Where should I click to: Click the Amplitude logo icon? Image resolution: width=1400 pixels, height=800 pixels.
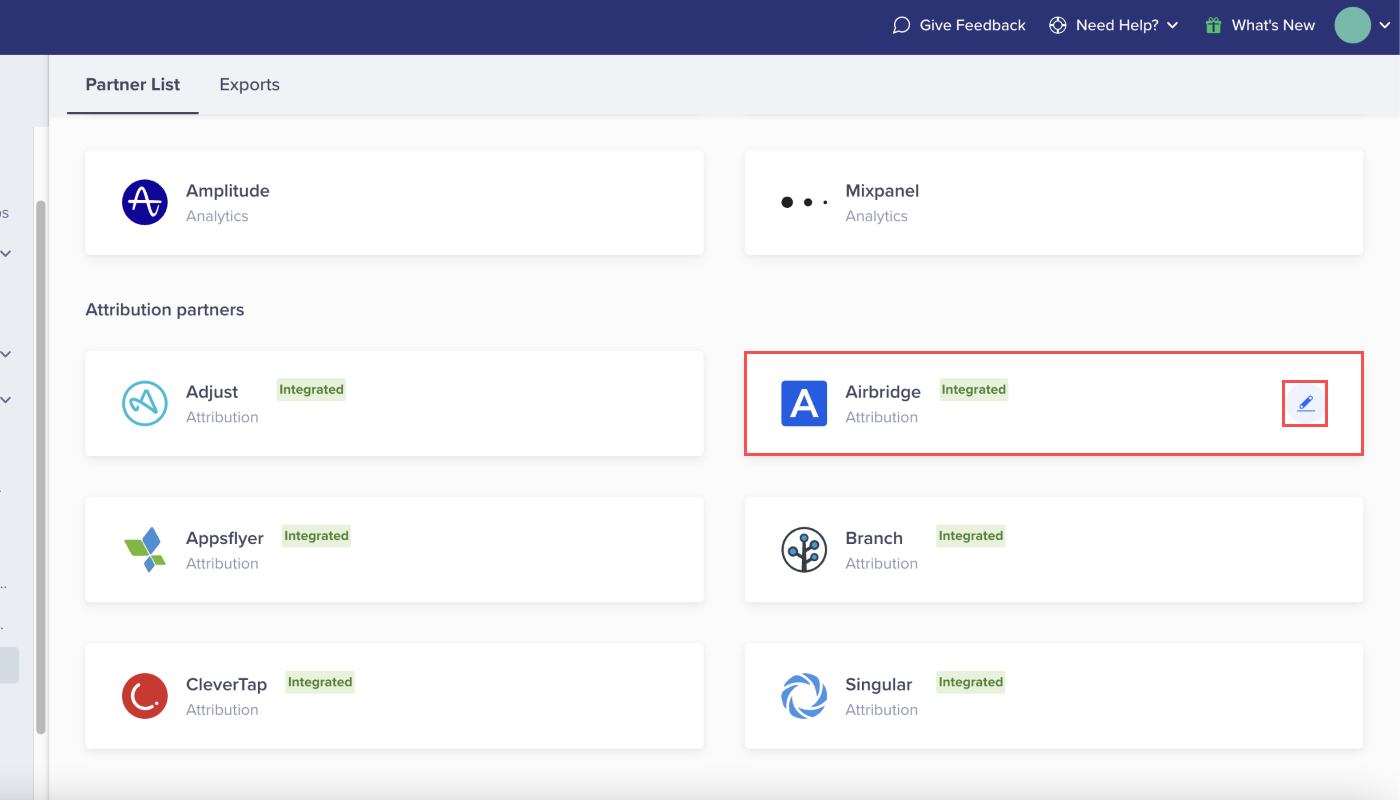[x=145, y=202]
